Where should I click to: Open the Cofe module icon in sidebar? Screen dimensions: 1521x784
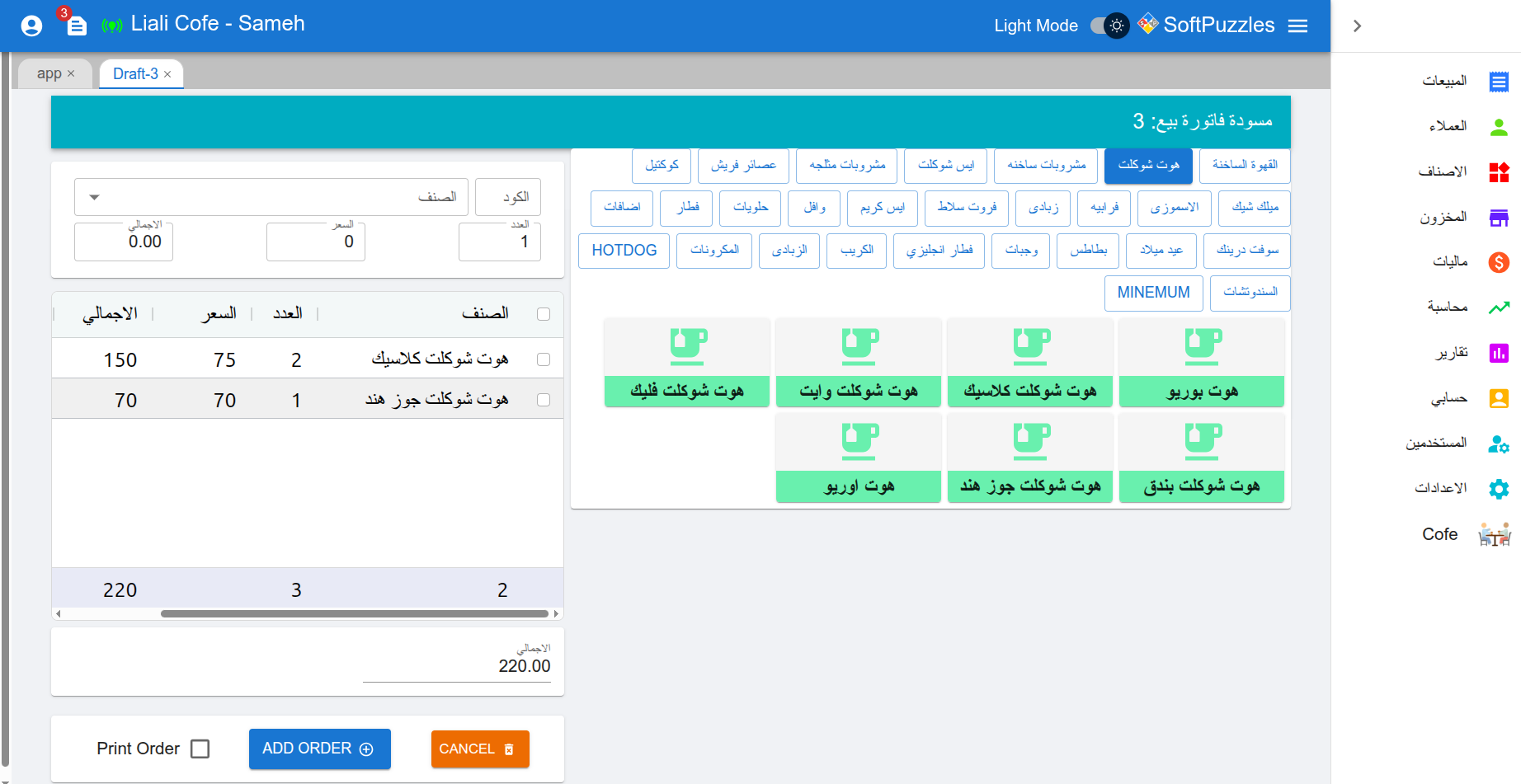coord(1494,534)
